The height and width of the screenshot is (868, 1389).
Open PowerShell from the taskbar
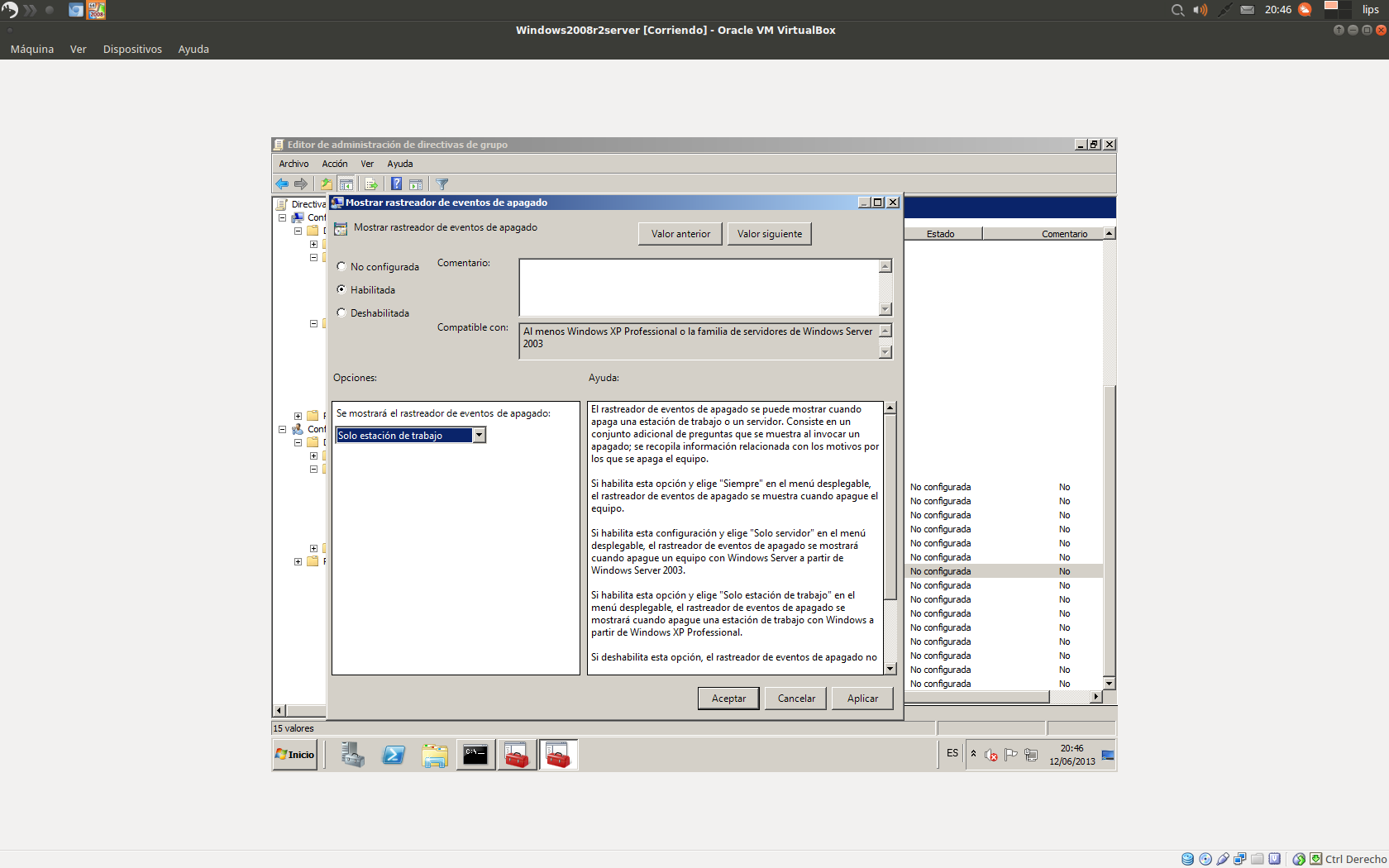pos(394,755)
